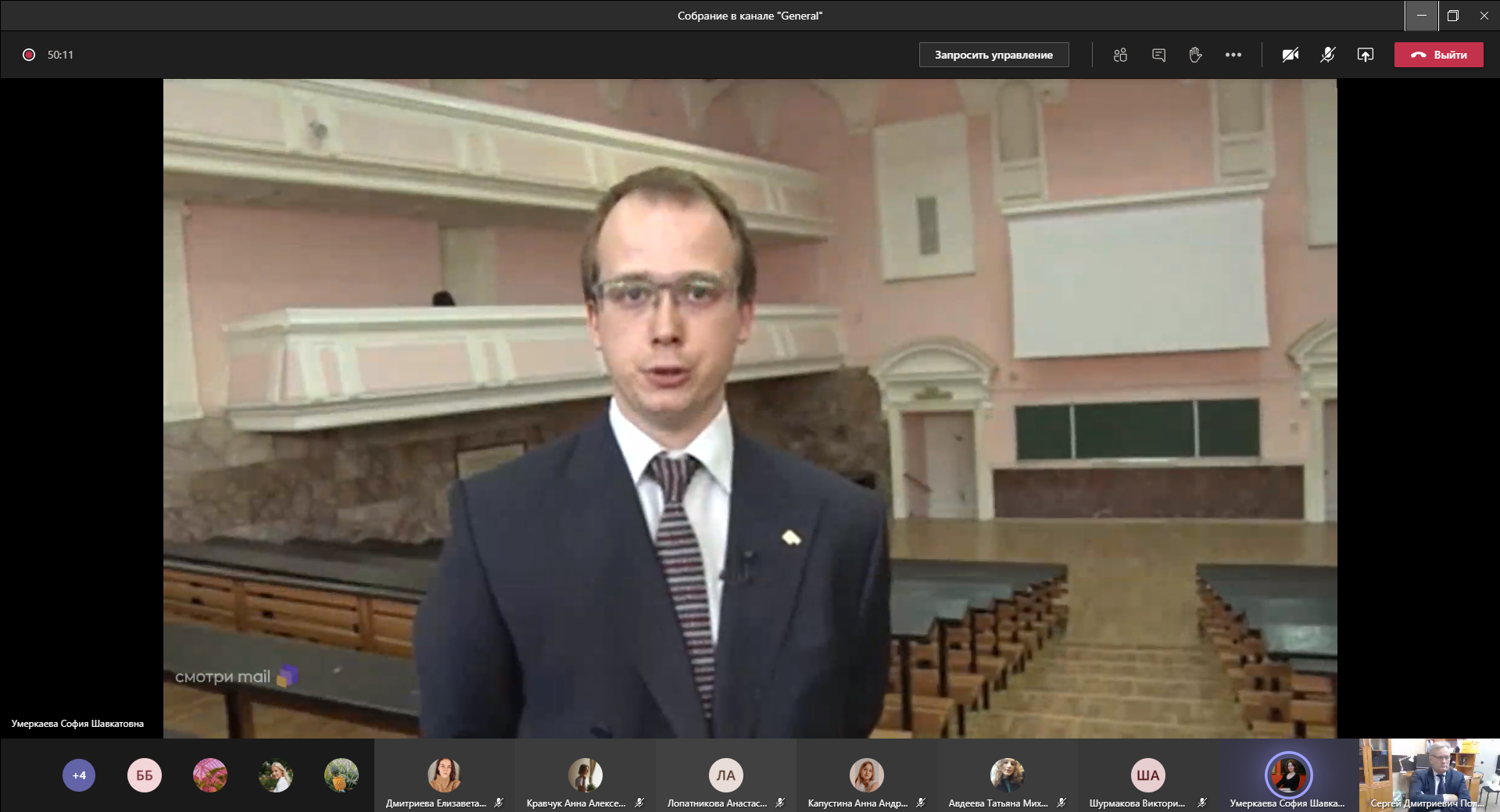Open the participants list icon
1500x812 pixels.
(1120, 55)
